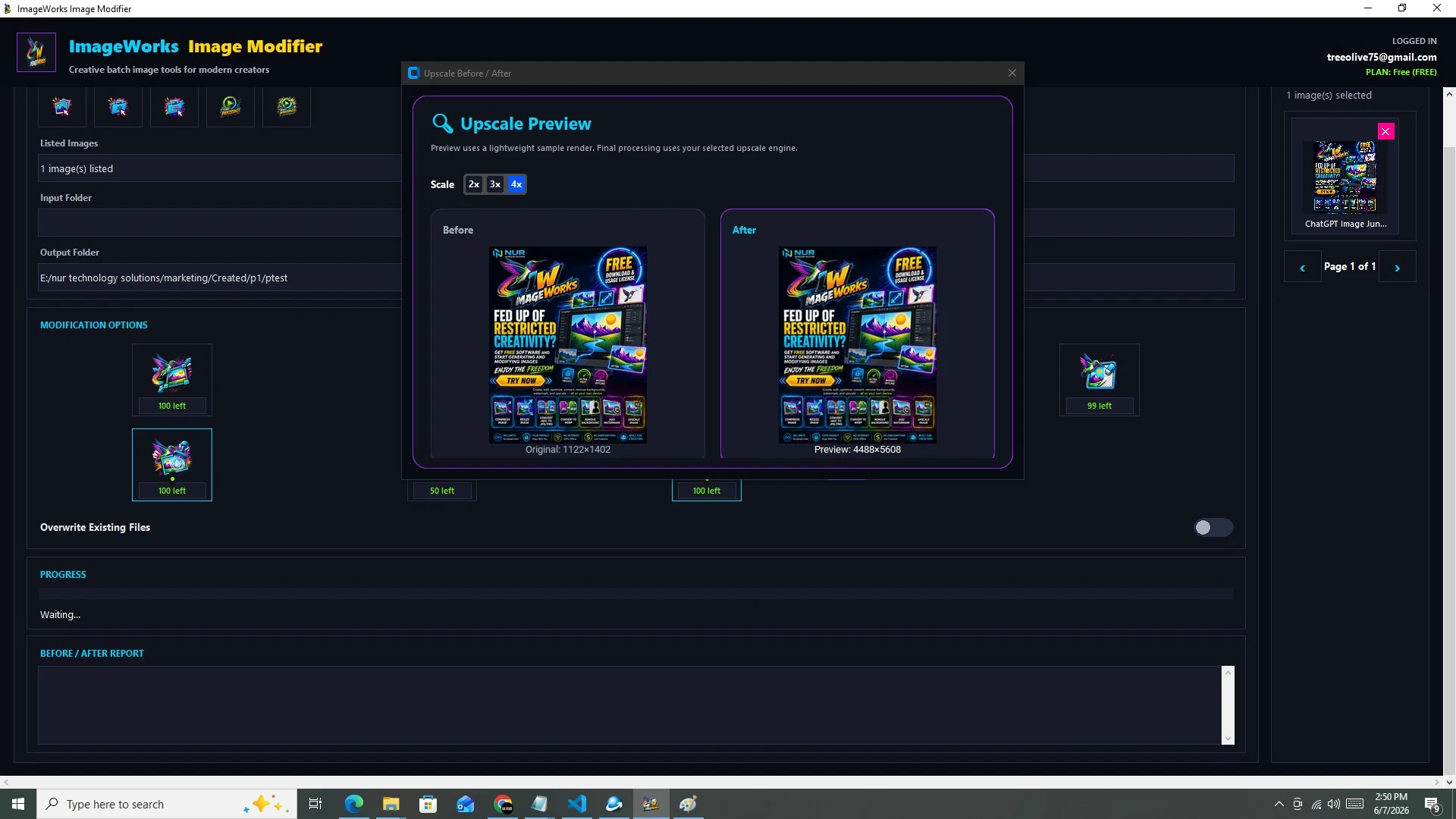Open File Explorer from the taskbar
The width and height of the screenshot is (1456, 819).
(391, 804)
